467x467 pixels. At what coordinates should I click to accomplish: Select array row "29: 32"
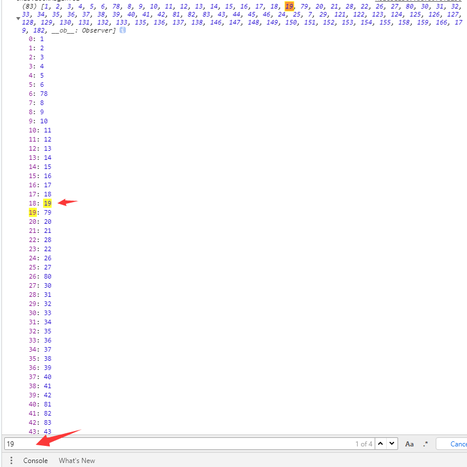click(40, 304)
